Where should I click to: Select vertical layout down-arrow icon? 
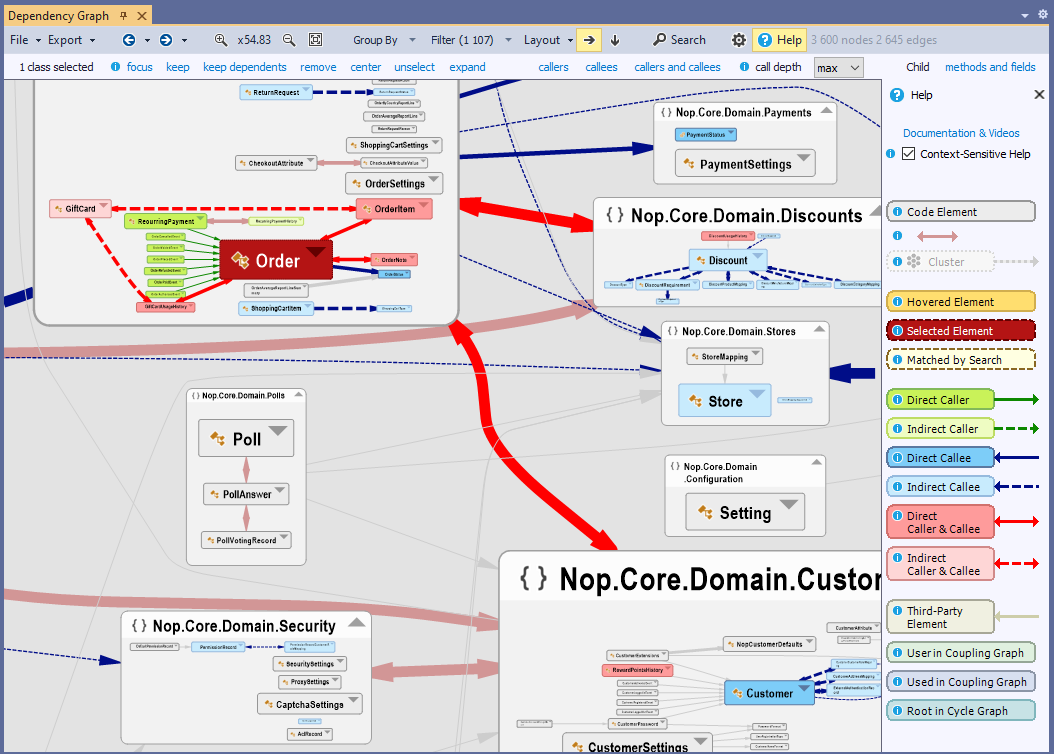(x=615, y=40)
